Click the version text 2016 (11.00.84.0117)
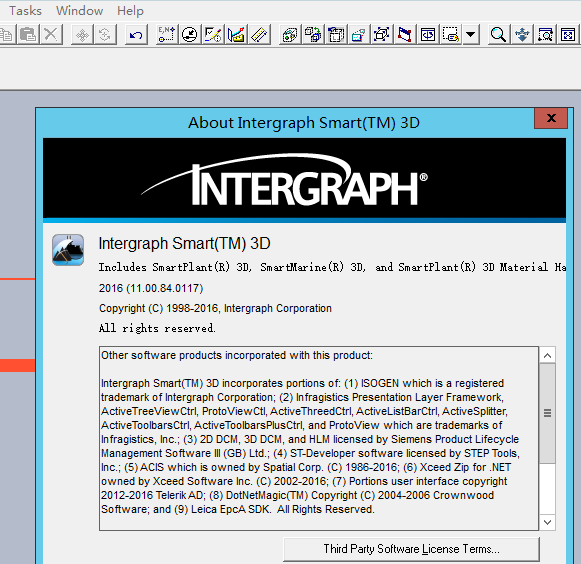The height and width of the screenshot is (564, 581). (x=151, y=288)
